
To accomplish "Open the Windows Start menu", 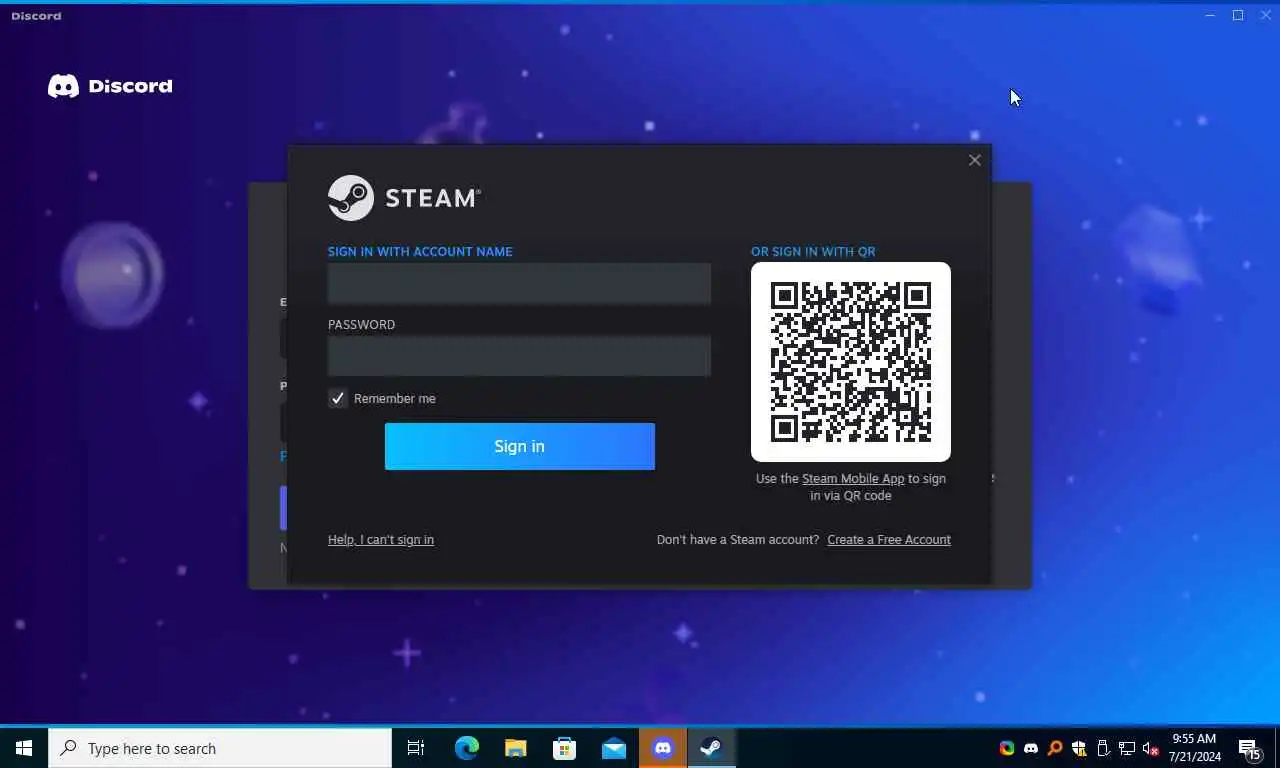I will (24, 748).
